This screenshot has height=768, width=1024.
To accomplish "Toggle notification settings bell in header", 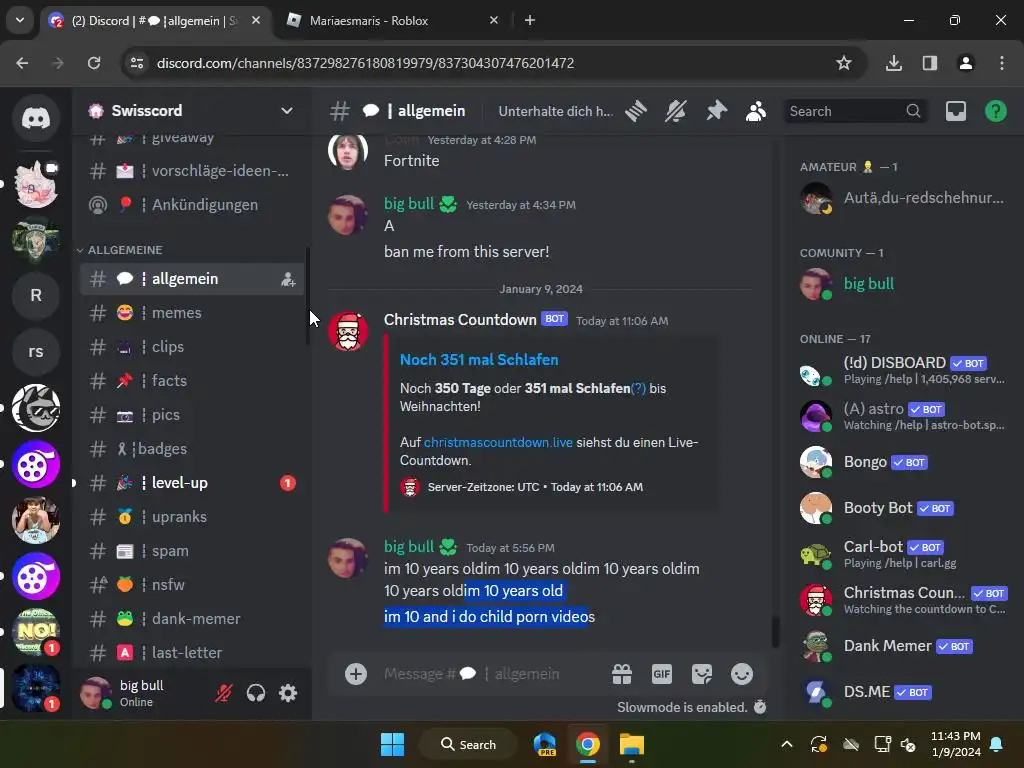I will 676,111.
